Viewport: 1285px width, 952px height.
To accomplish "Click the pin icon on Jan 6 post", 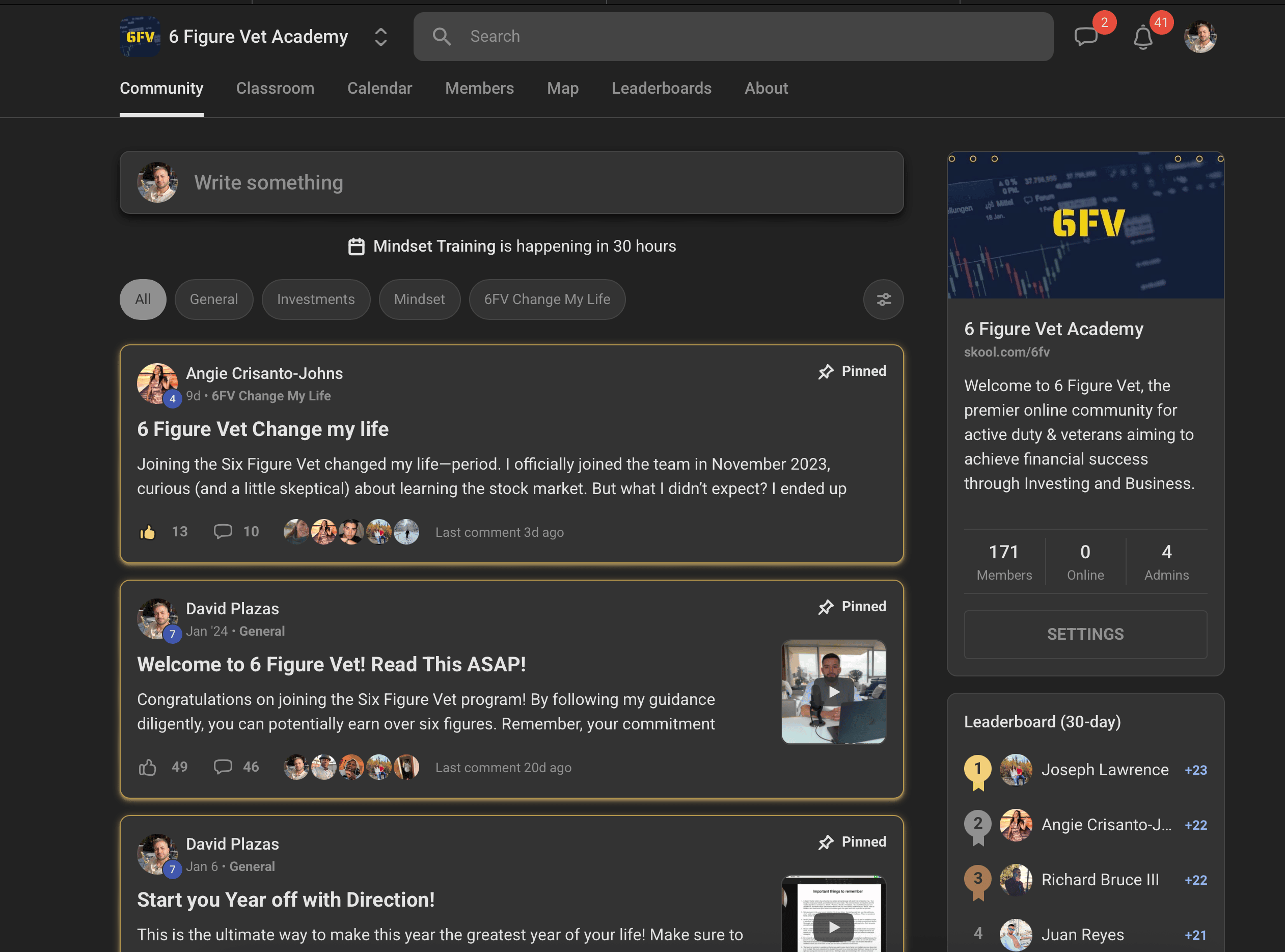I will coord(826,842).
